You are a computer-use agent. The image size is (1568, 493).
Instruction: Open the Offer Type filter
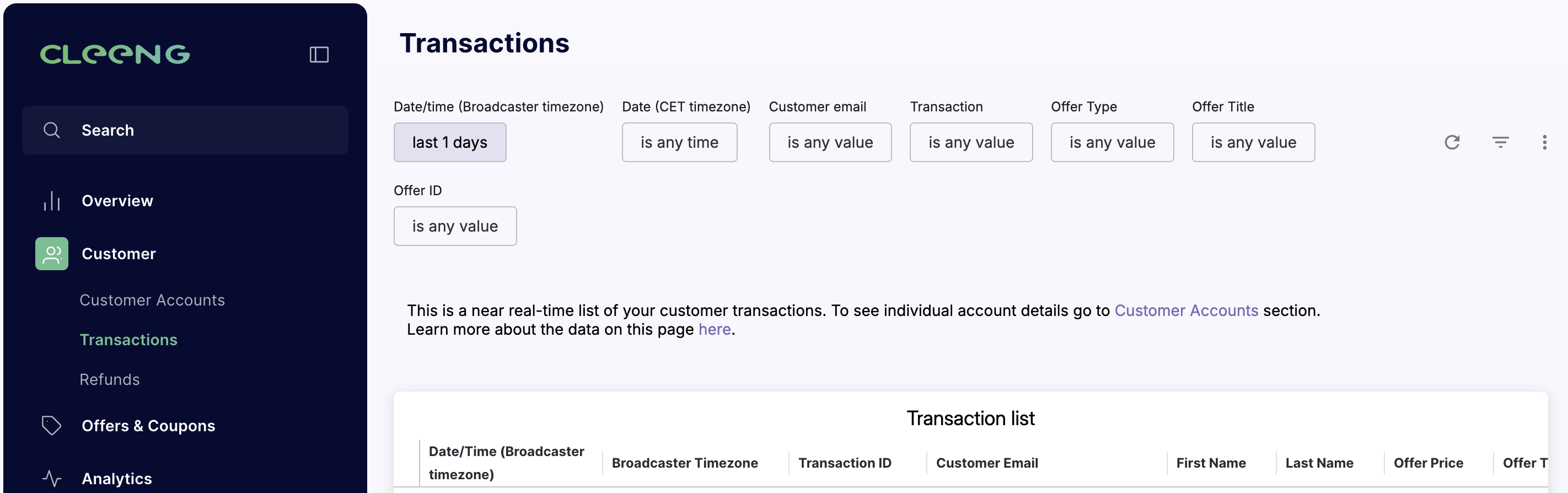tap(1112, 142)
